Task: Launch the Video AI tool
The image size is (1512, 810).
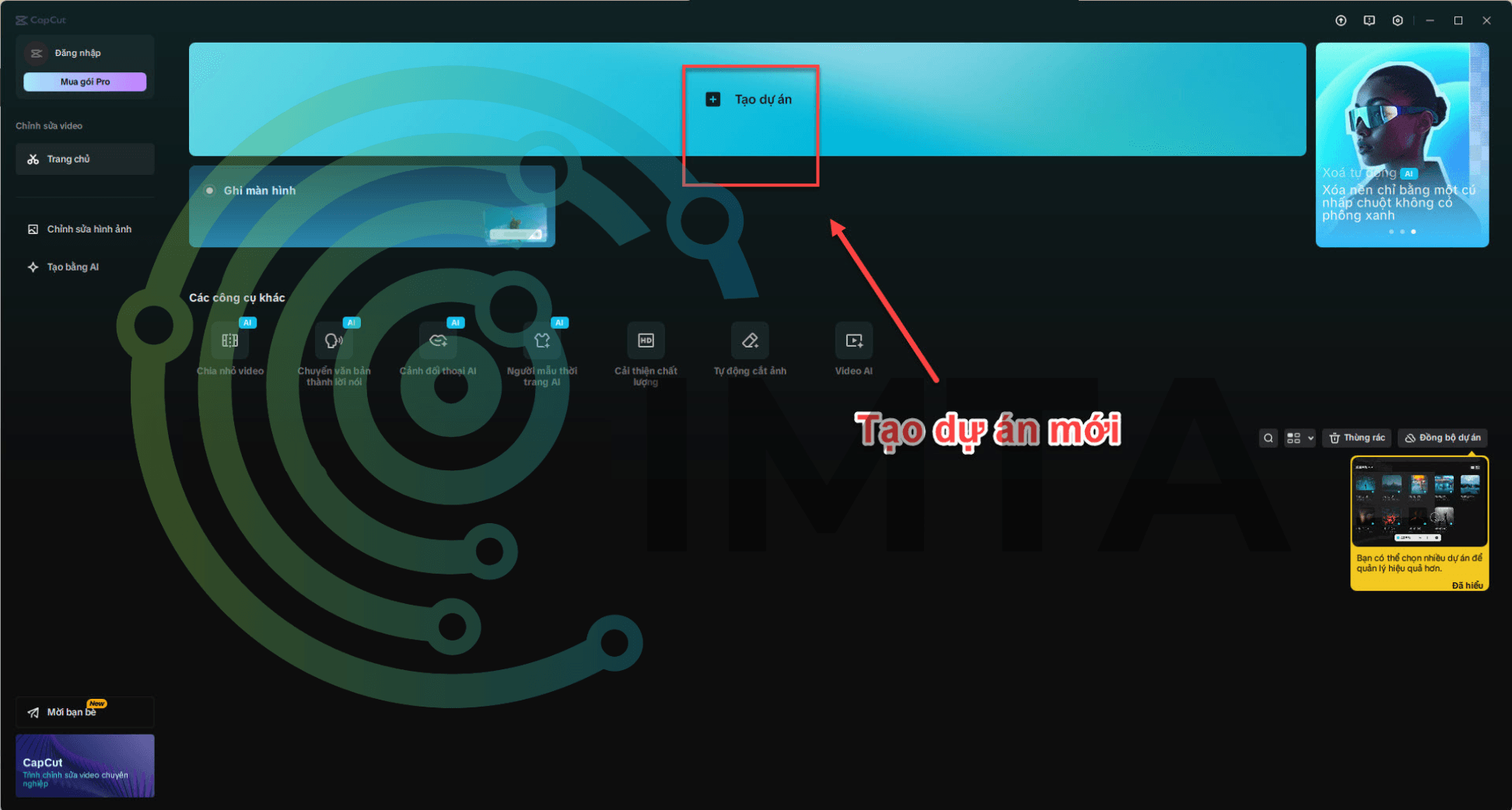Action: pyautogui.click(x=853, y=340)
